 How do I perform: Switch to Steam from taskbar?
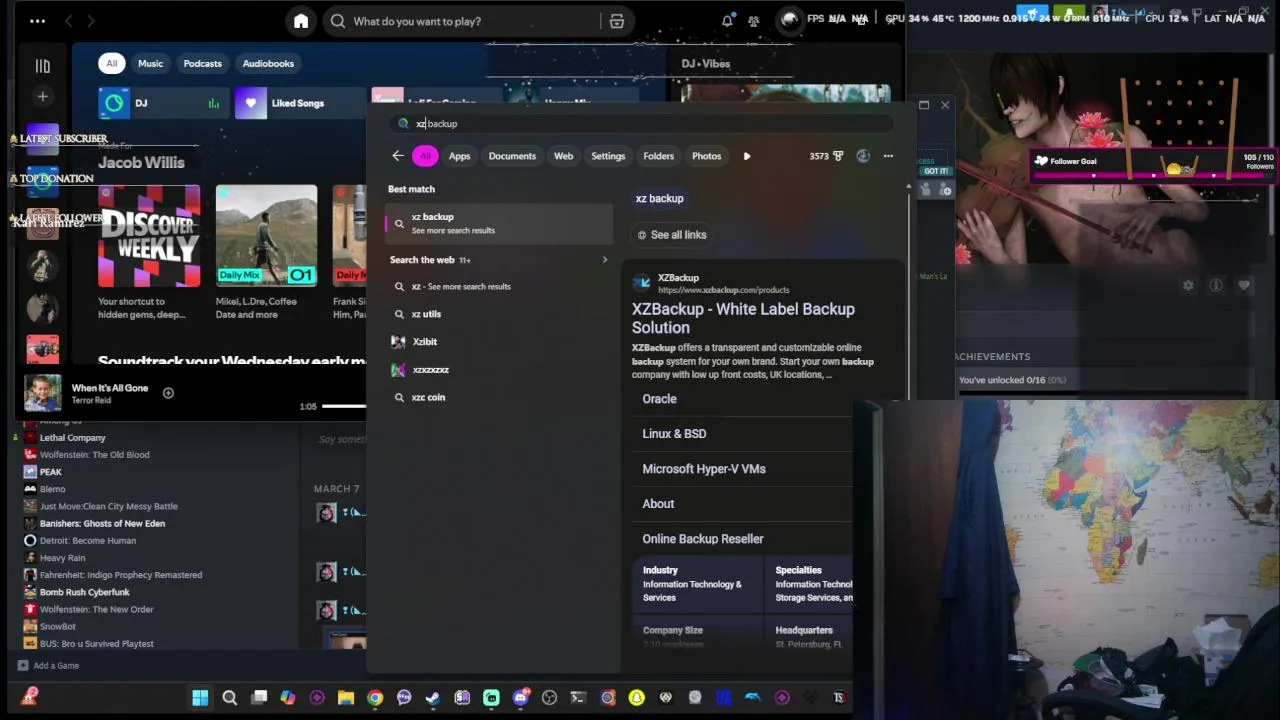[x=433, y=698]
